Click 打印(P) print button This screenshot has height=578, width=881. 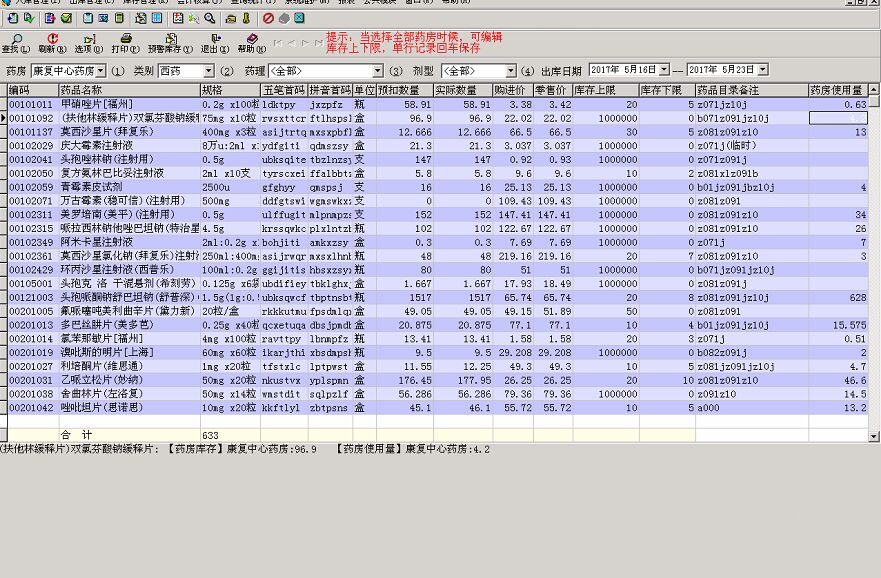[x=125, y=43]
